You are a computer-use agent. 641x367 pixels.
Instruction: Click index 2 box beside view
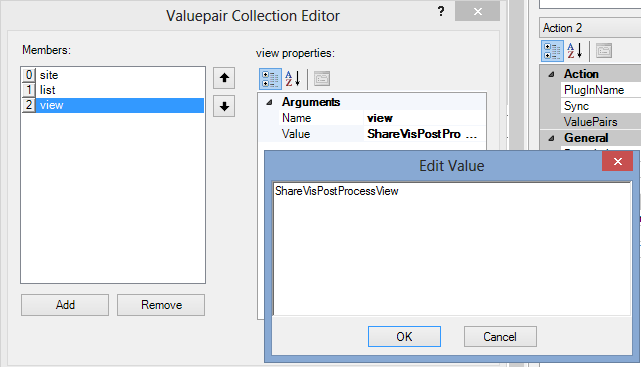[x=29, y=105]
